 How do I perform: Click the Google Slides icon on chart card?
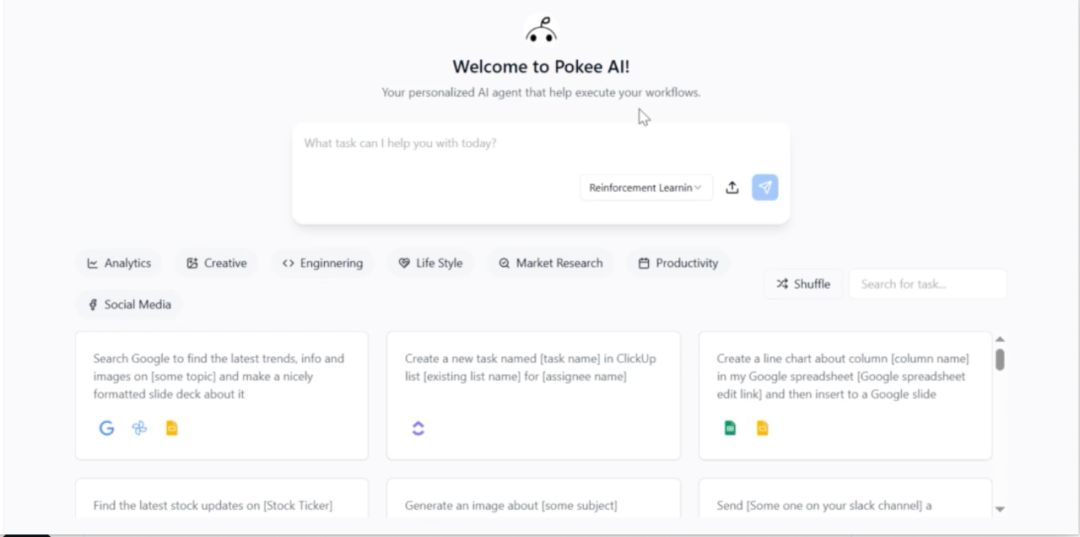(x=762, y=428)
